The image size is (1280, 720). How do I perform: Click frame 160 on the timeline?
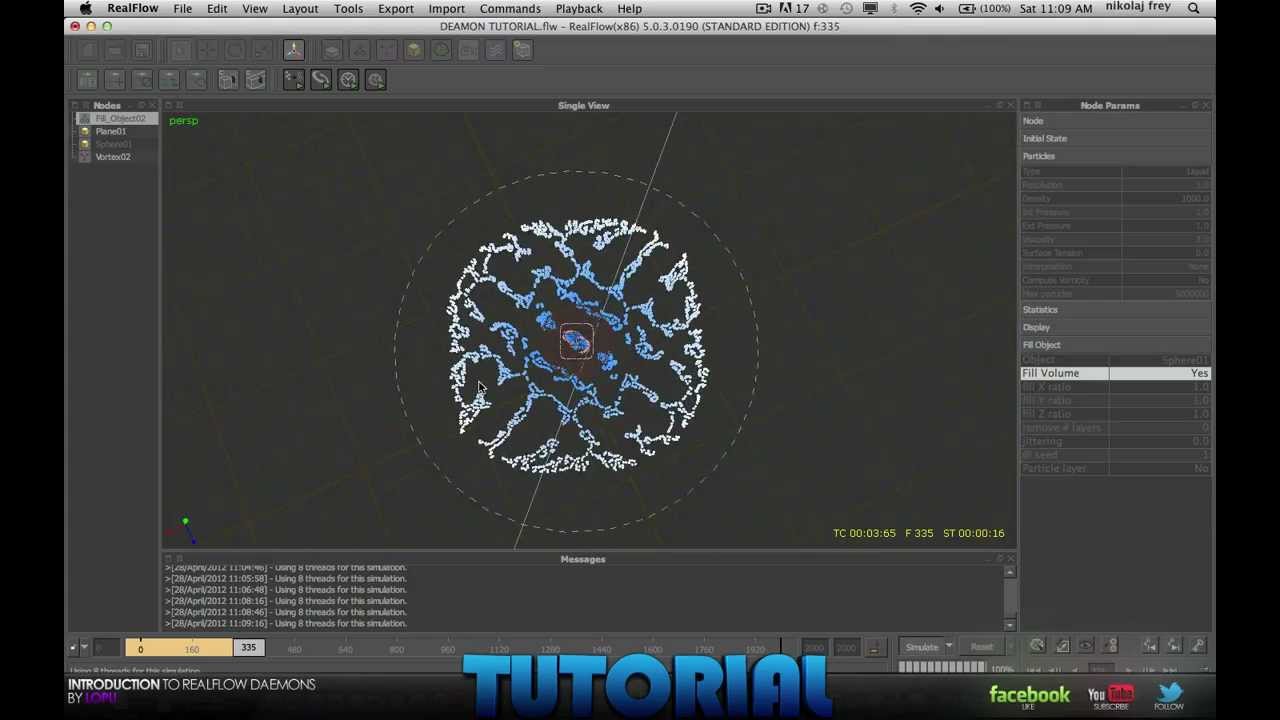tap(191, 649)
